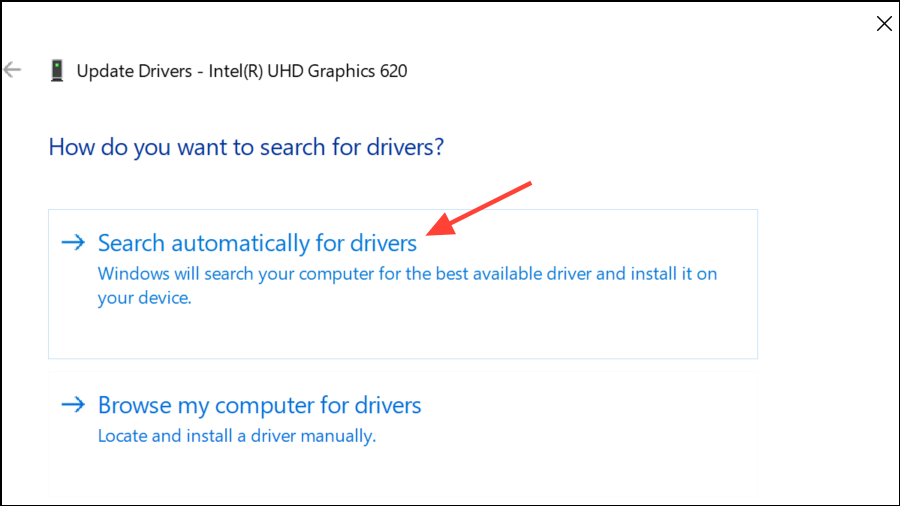The width and height of the screenshot is (900, 506).
Task: Click the 'Windows will search your computer' description
Action: (407, 273)
